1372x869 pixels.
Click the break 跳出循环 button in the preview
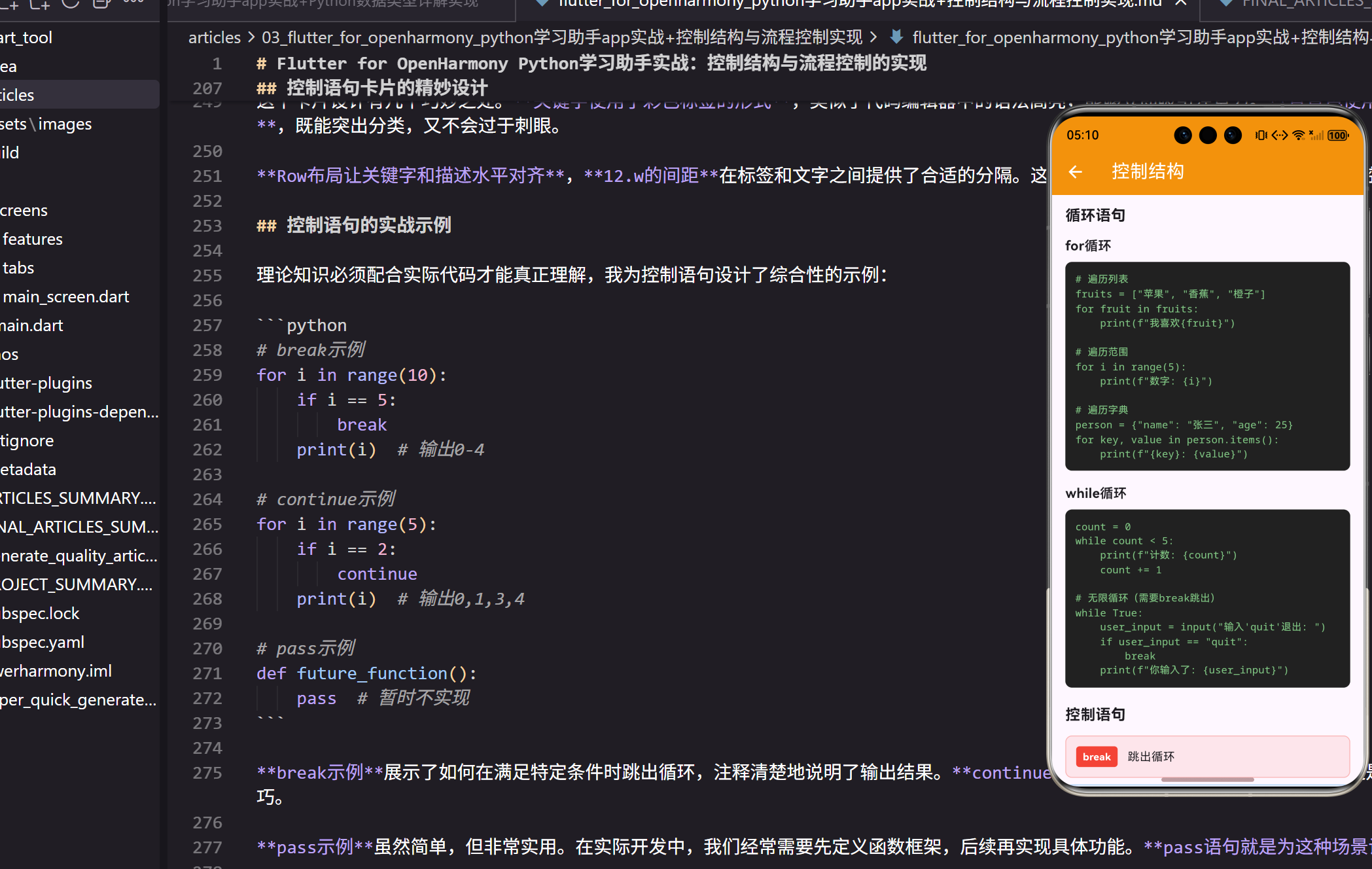1207,756
